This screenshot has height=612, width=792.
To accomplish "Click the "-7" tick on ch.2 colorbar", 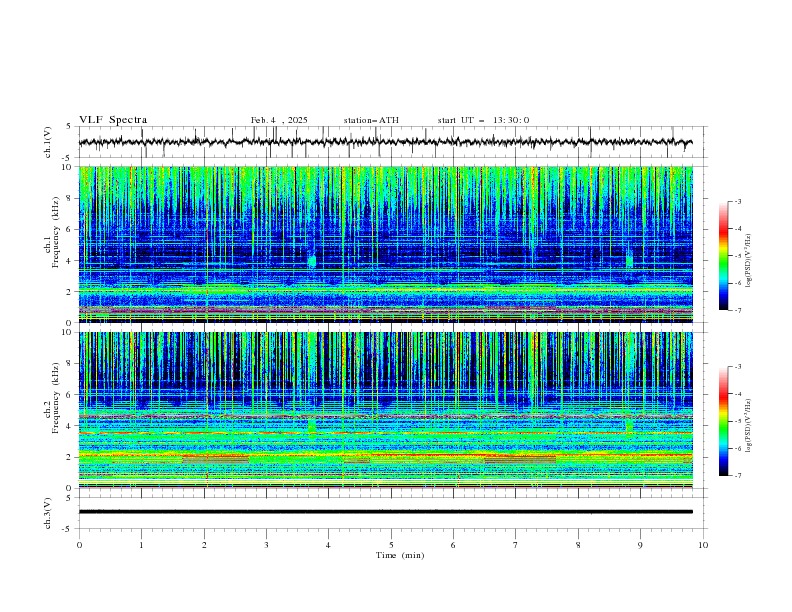I will tap(738, 476).
